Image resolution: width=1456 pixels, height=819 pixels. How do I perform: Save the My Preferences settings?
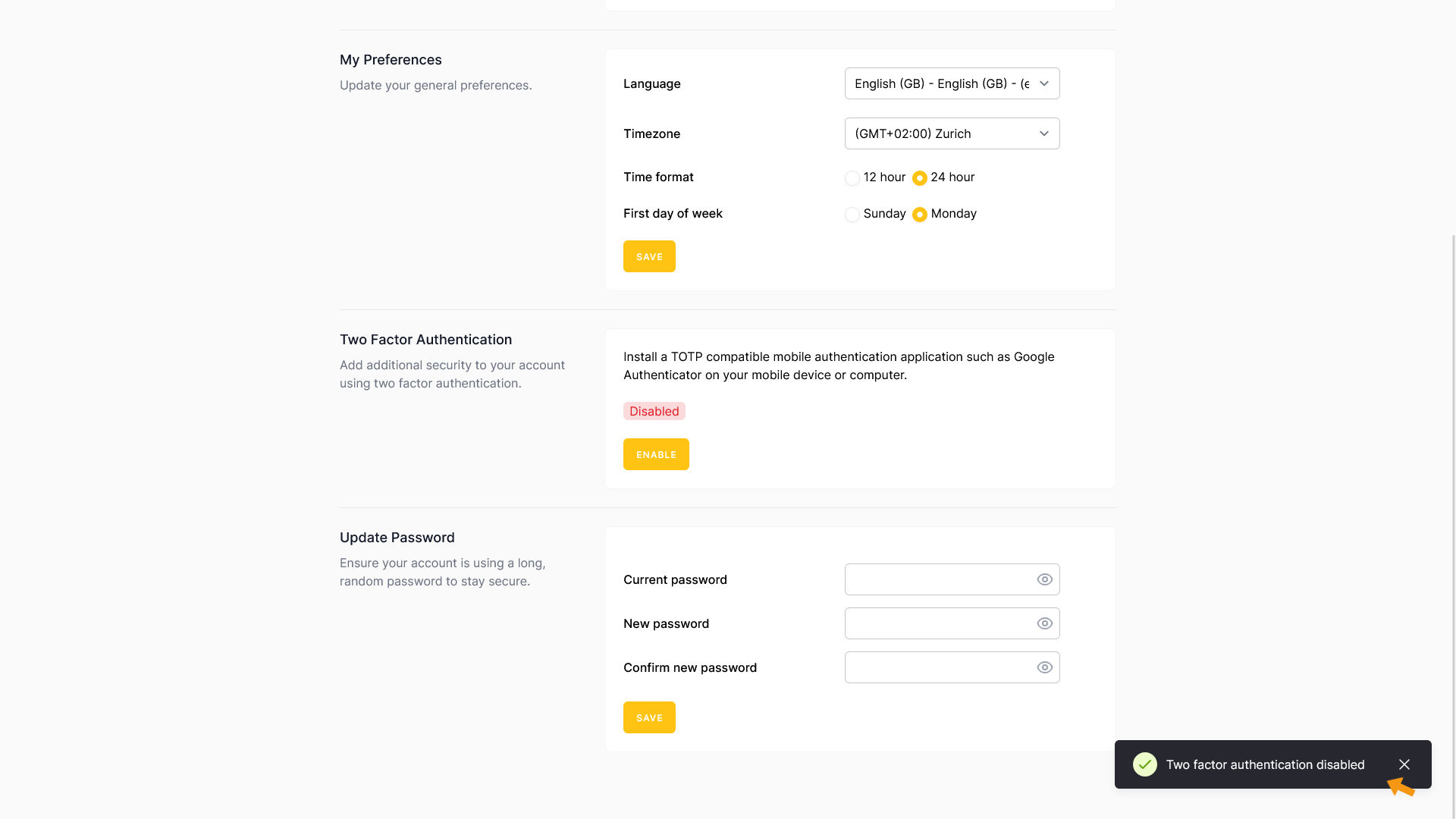coord(649,256)
